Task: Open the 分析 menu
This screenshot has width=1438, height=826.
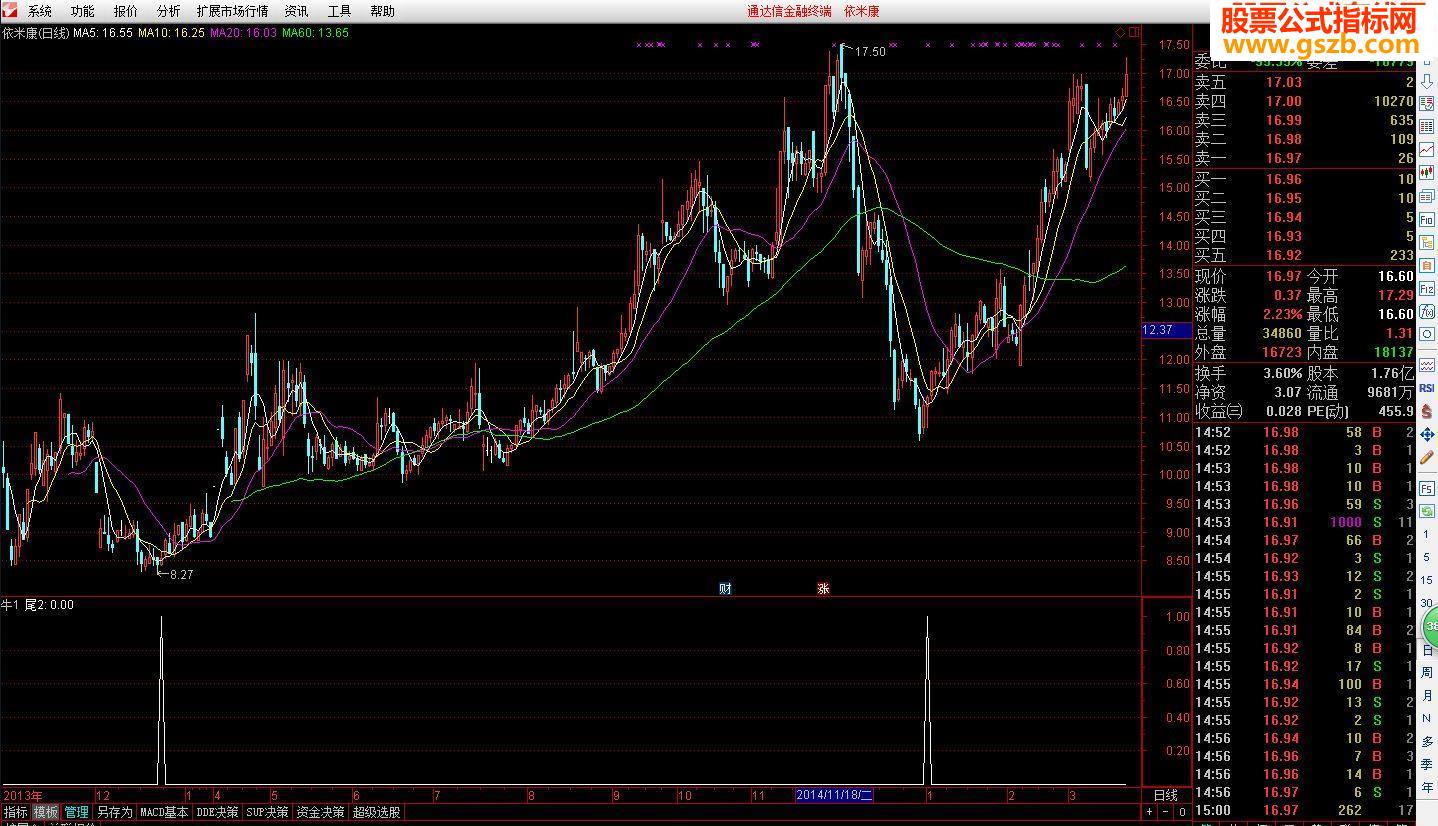Action: [169, 11]
